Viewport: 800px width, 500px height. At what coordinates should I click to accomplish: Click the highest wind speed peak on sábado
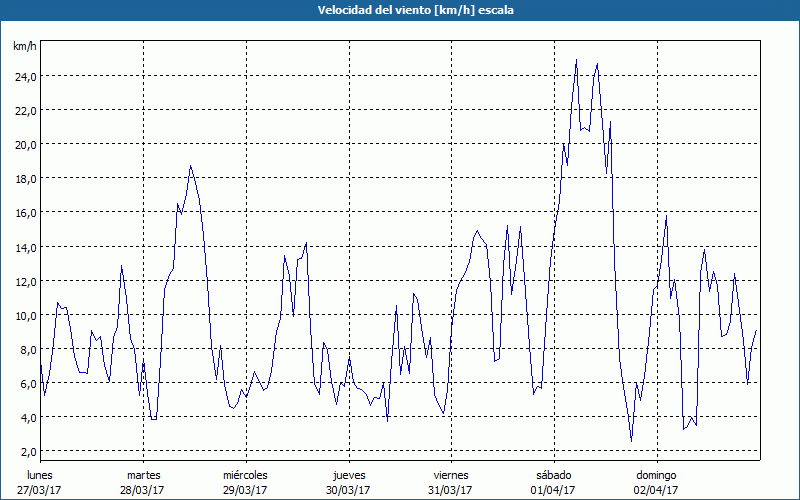point(576,60)
